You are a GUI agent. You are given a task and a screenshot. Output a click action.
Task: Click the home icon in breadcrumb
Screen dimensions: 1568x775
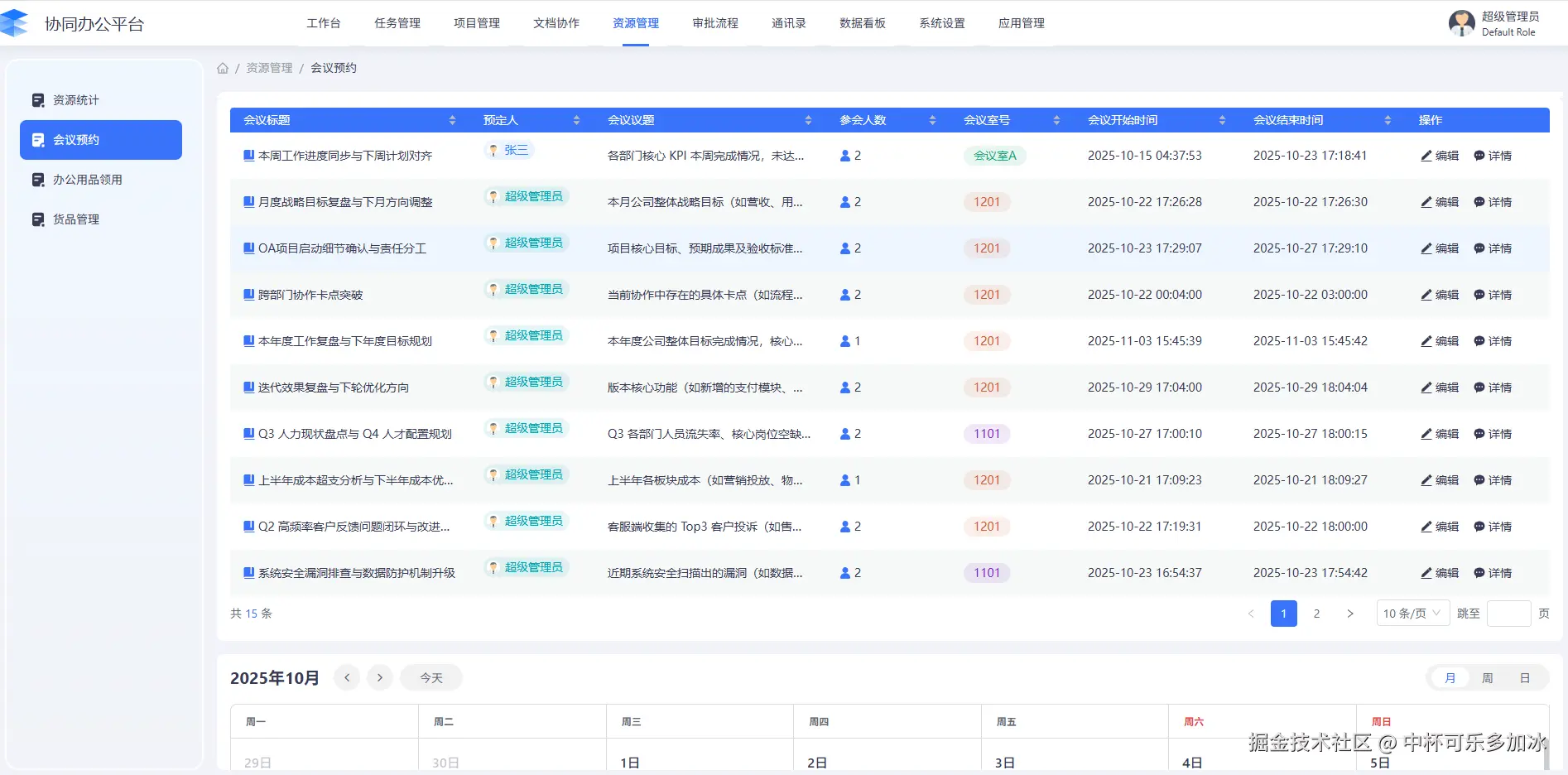point(223,68)
